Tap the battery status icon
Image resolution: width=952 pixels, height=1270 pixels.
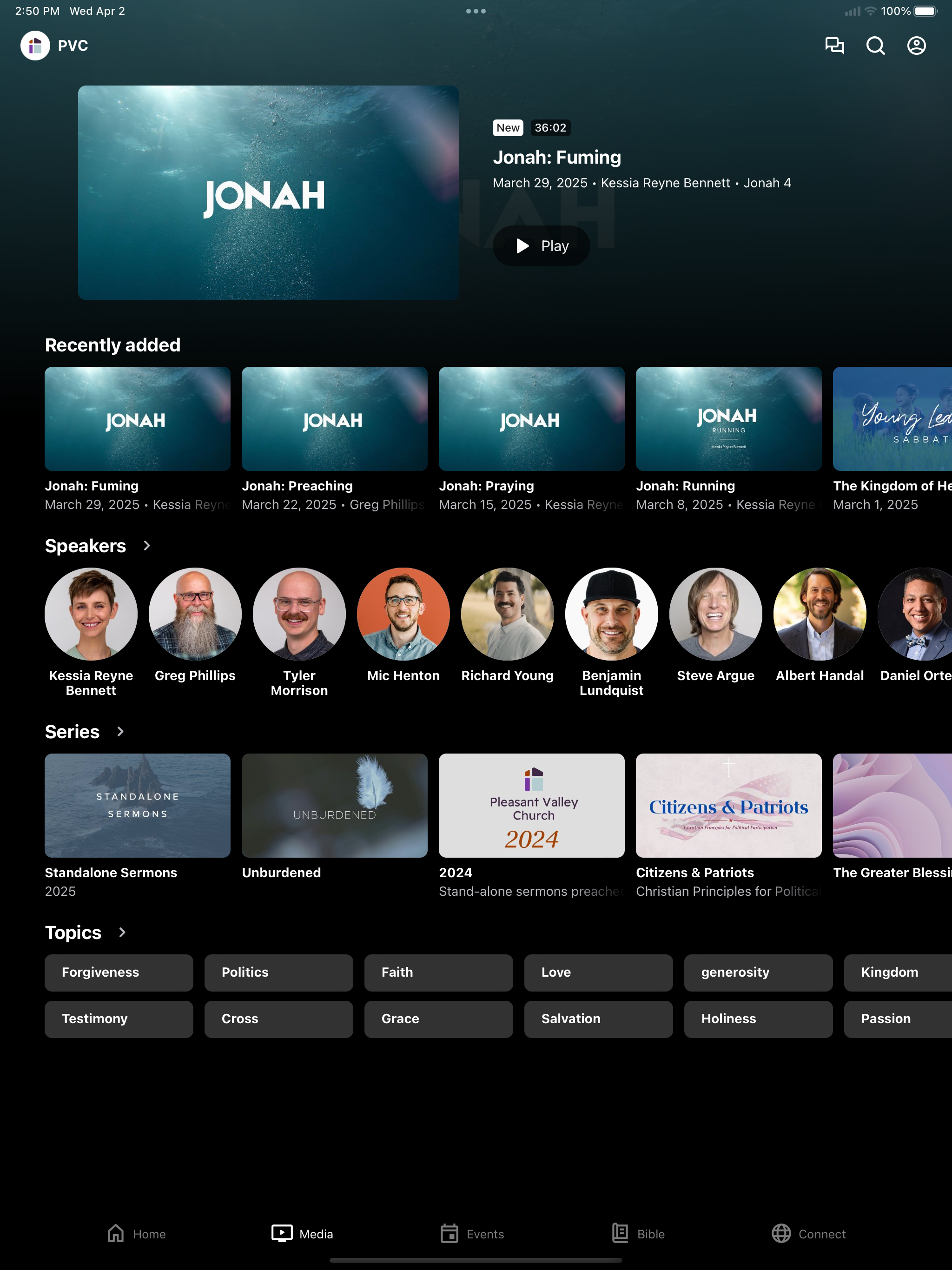pyautogui.click(x=926, y=11)
